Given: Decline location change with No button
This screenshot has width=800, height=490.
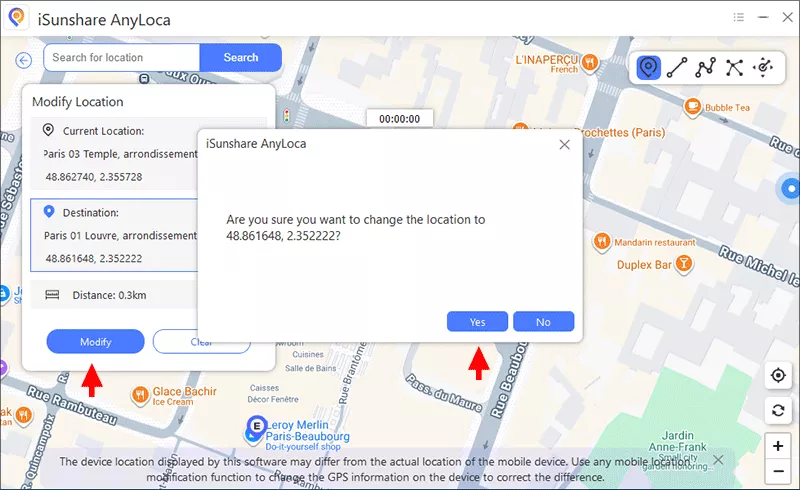Looking at the screenshot, I should coord(543,322).
